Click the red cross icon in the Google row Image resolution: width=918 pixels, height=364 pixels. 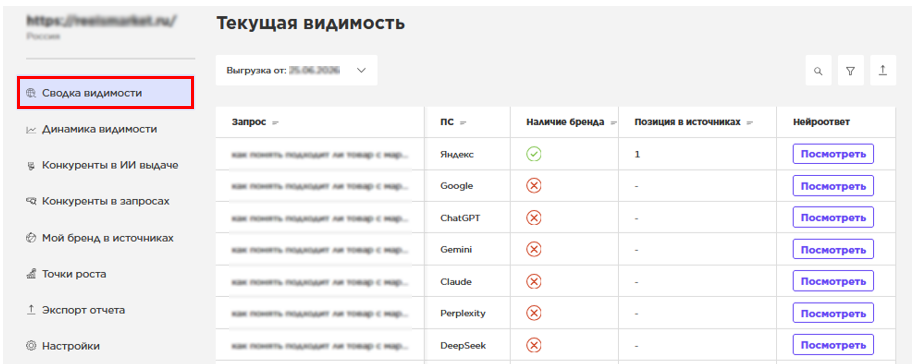[533, 186]
